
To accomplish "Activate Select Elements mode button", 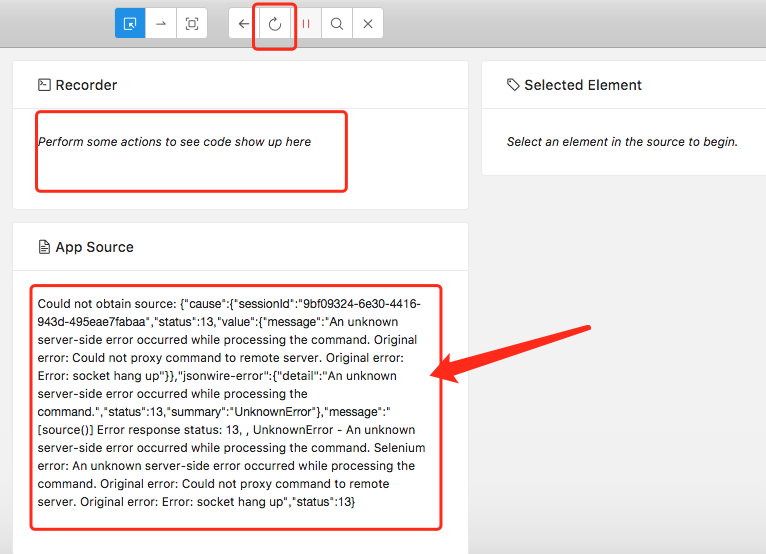I will coord(130,23).
